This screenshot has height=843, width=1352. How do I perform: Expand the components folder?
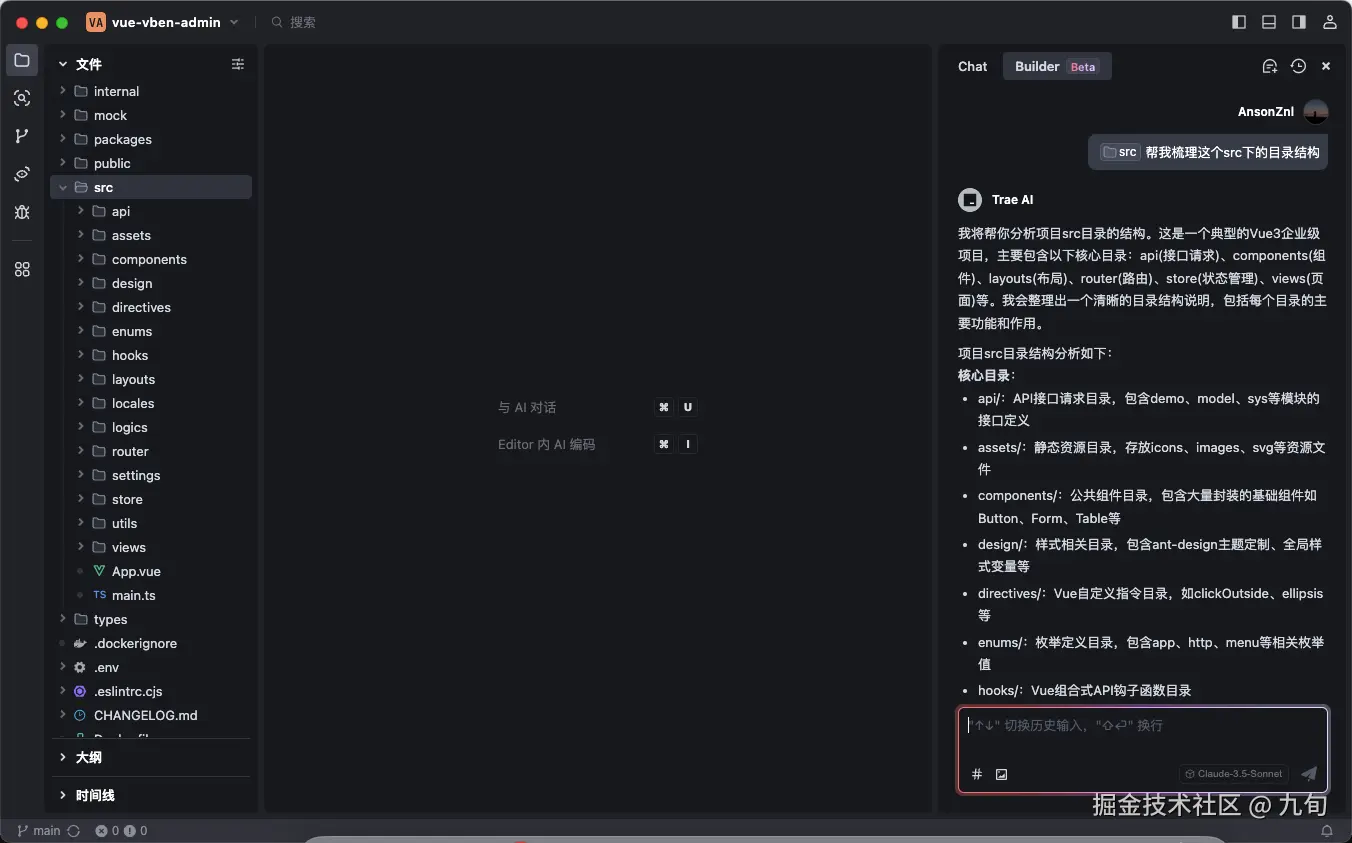pos(151,259)
